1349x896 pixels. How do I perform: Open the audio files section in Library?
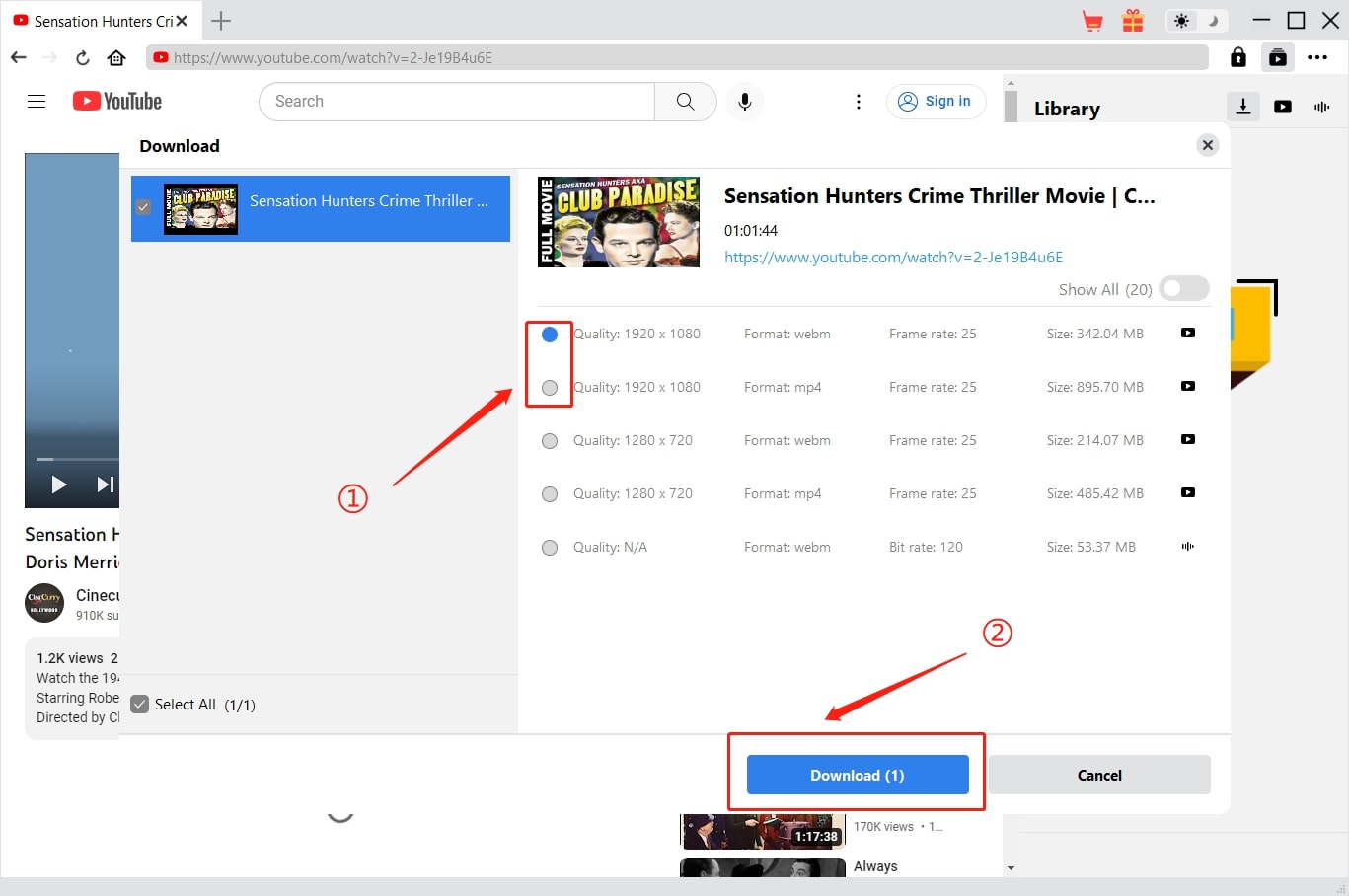(x=1321, y=107)
